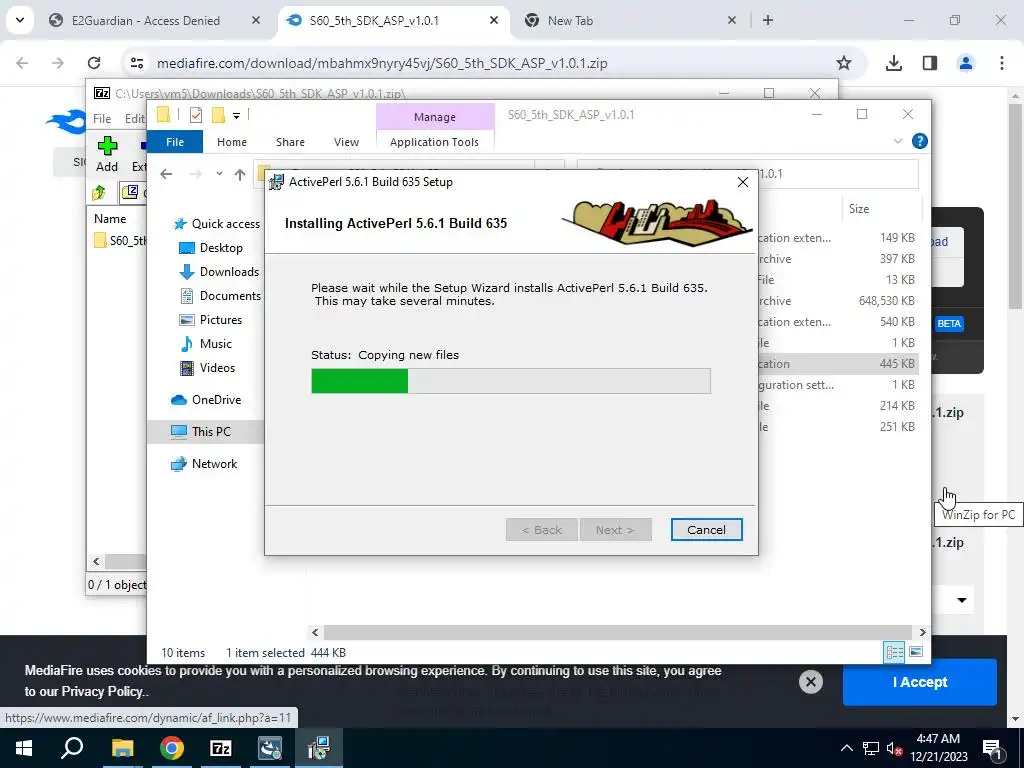Image resolution: width=1024 pixels, height=768 pixels.
Task: Select the 149 KB file row
Action: coord(838,238)
